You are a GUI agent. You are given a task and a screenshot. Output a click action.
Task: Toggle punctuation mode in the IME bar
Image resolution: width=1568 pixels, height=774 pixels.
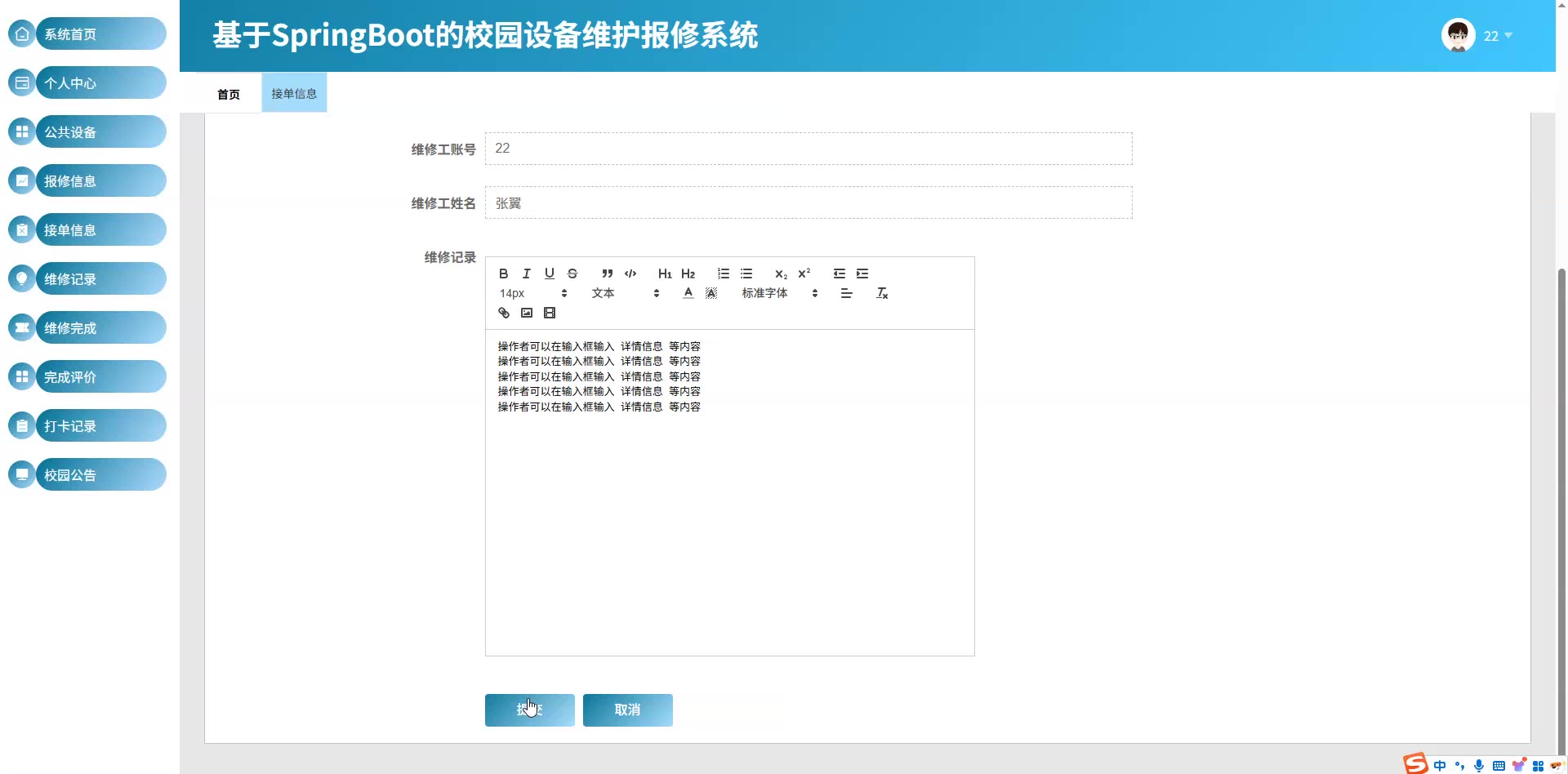(1459, 766)
